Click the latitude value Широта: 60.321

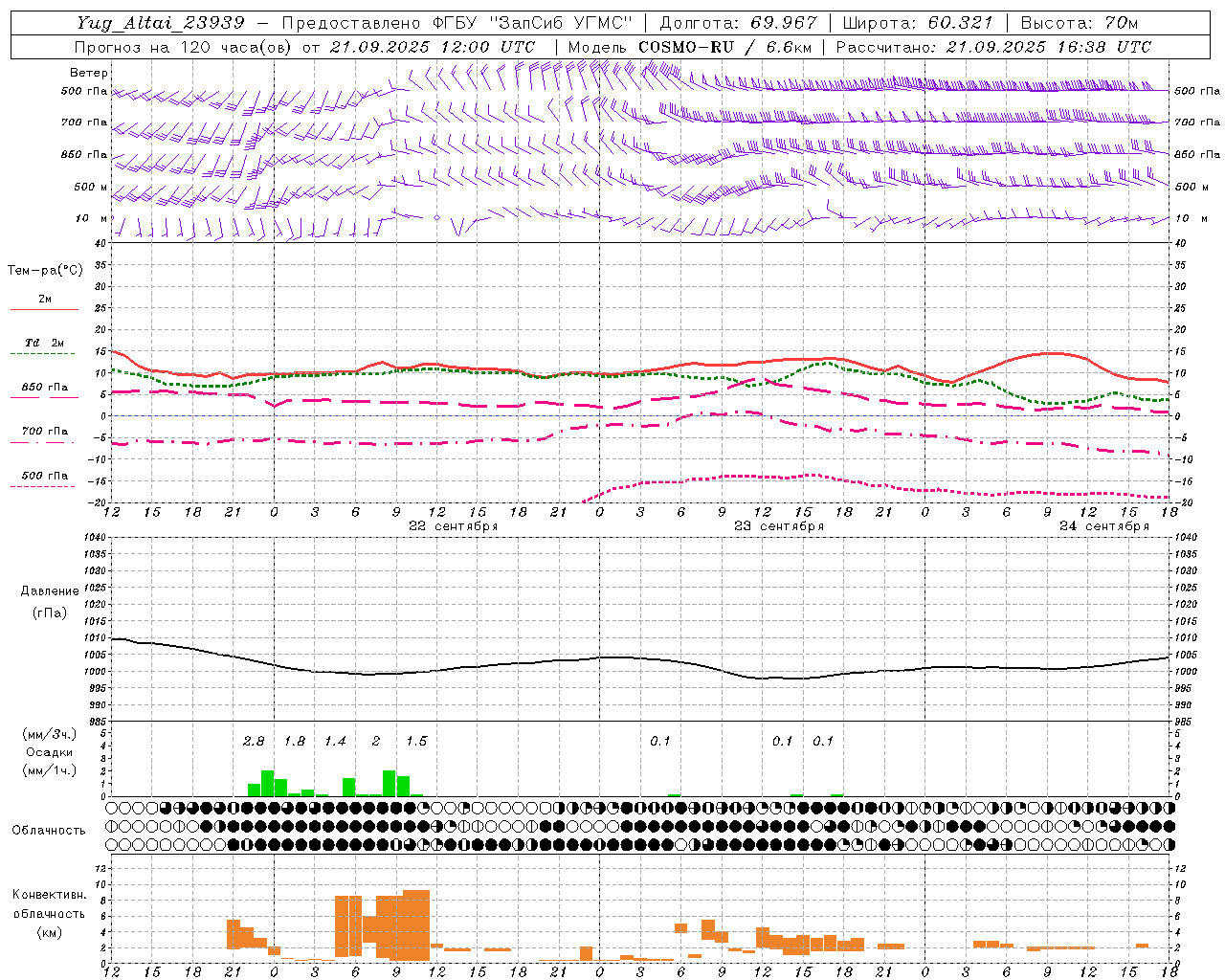918,23
